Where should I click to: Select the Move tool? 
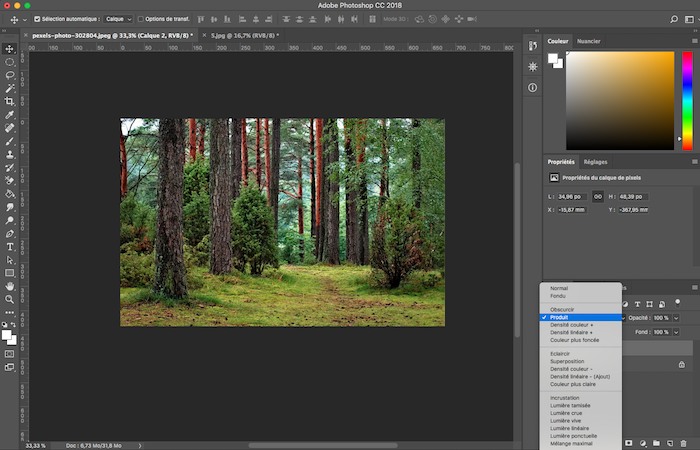pyautogui.click(x=9, y=49)
